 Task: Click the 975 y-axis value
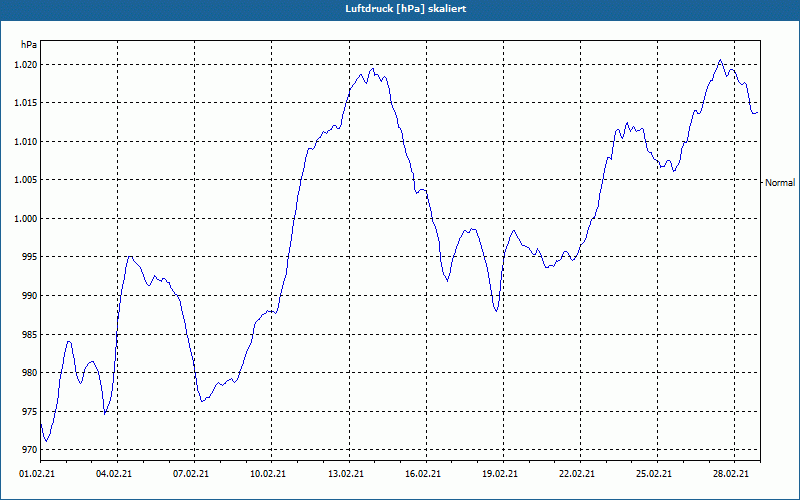pos(30,412)
